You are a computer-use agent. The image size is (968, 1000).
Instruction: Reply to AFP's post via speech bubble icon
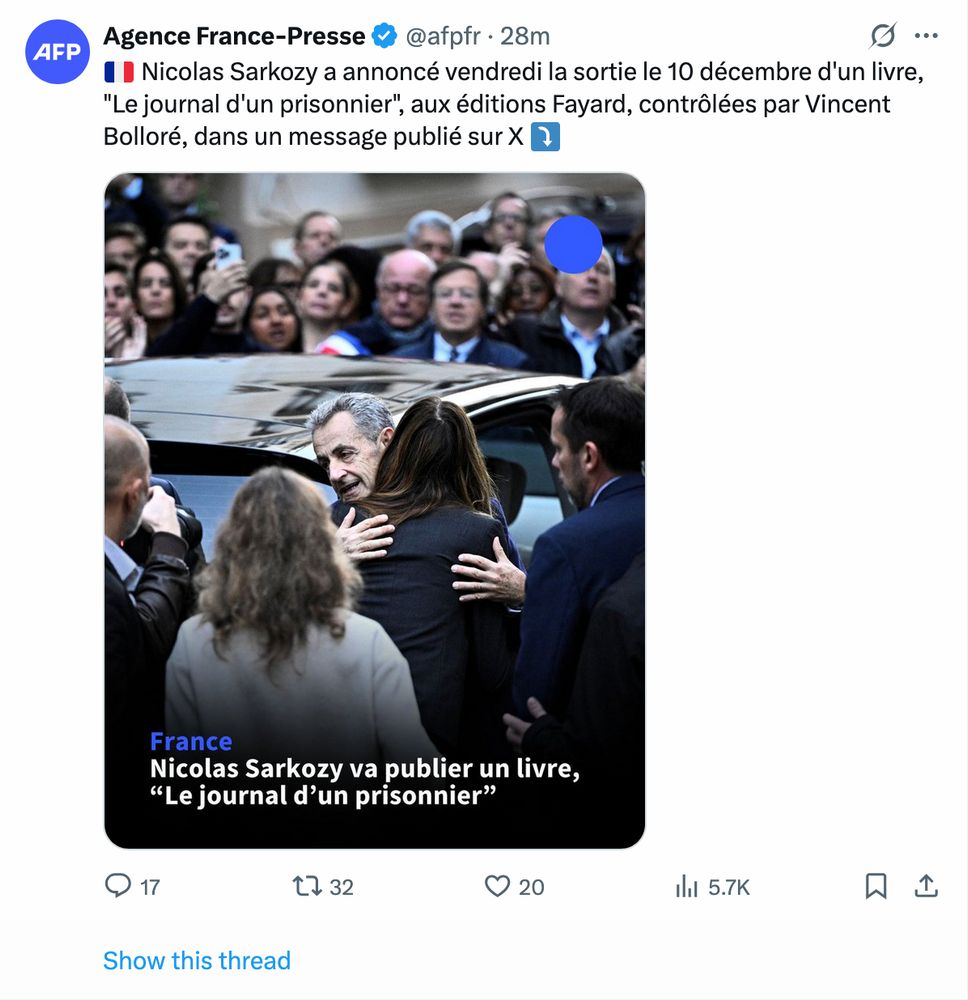pyautogui.click(x=117, y=886)
